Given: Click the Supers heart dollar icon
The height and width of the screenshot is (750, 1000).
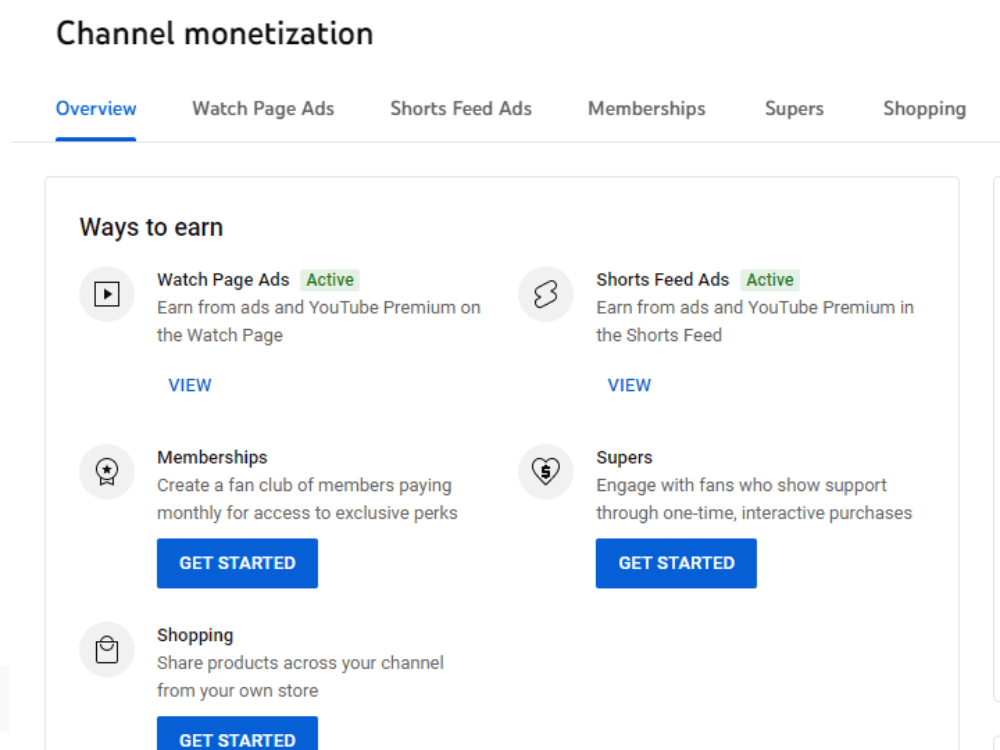Looking at the screenshot, I should coord(546,472).
